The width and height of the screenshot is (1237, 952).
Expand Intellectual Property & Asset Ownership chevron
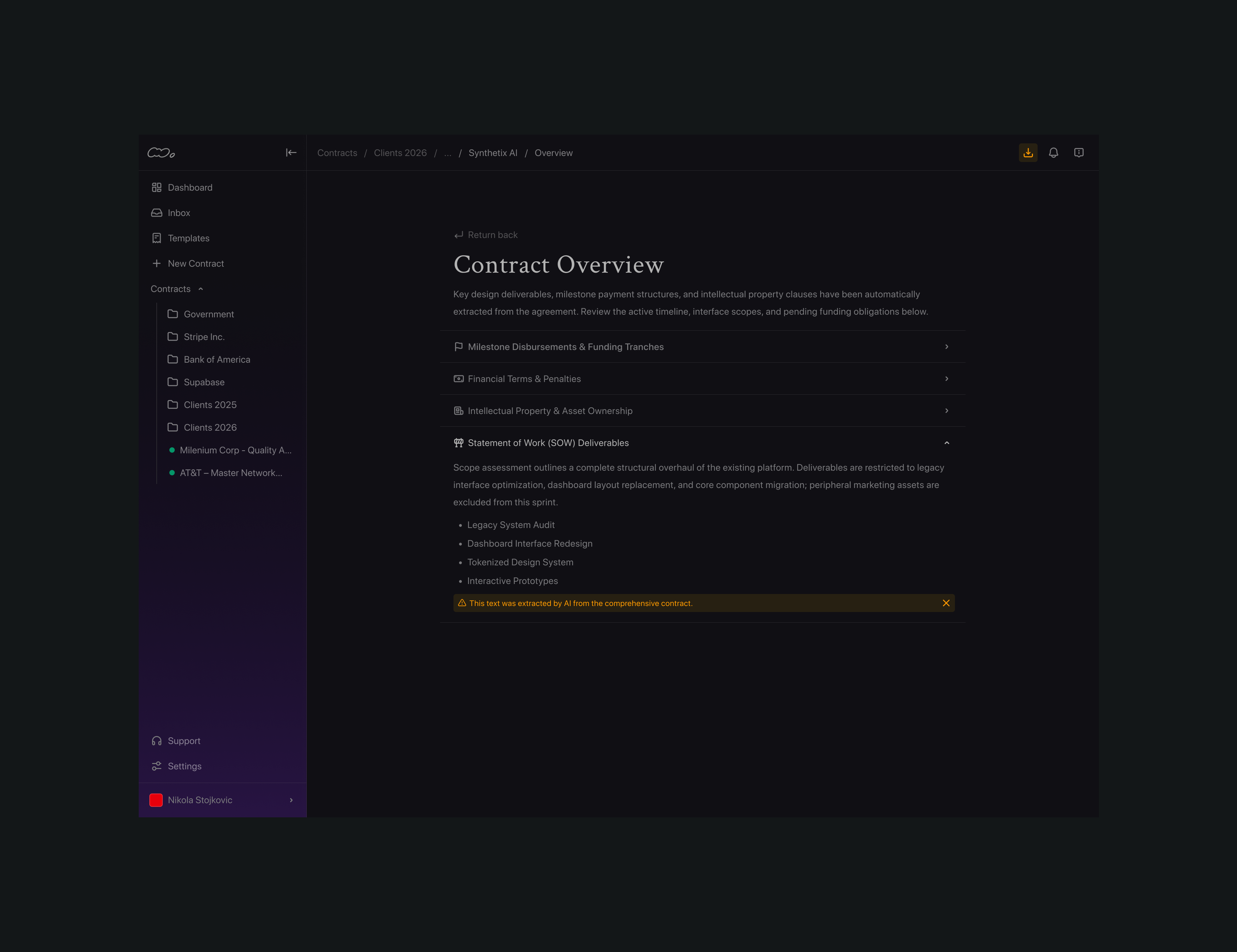point(947,411)
